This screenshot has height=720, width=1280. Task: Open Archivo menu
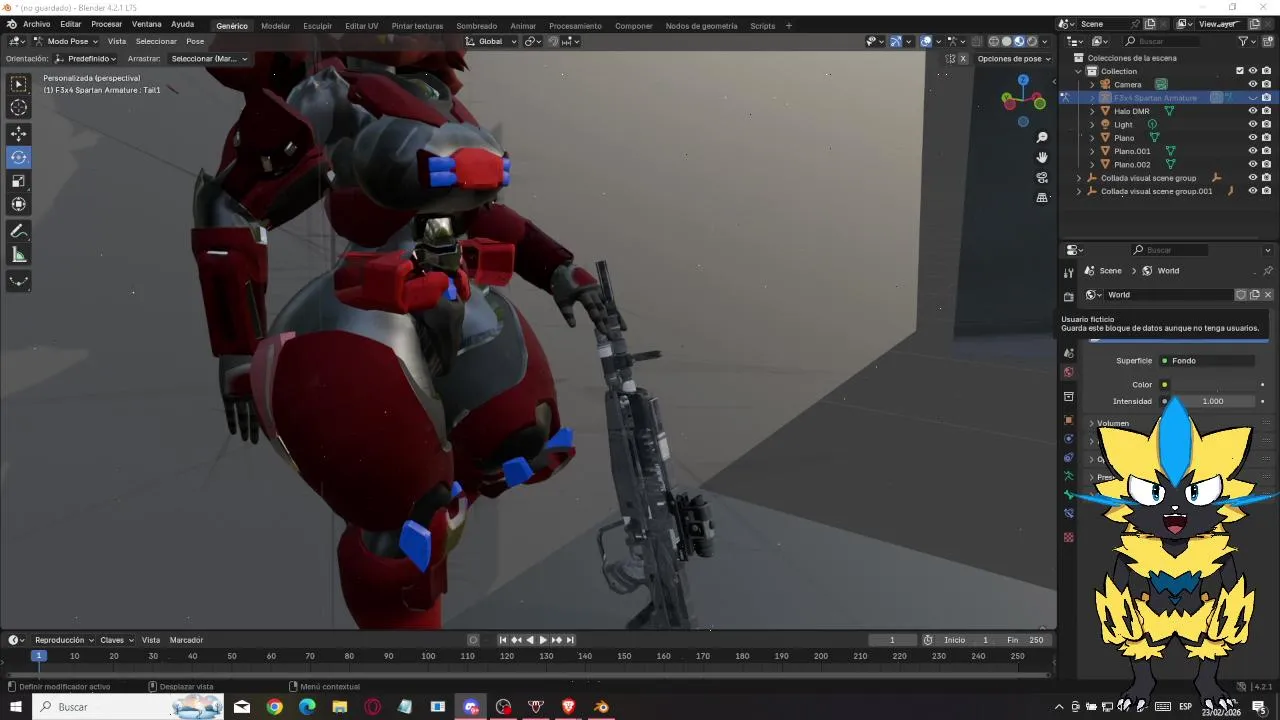click(36, 24)
